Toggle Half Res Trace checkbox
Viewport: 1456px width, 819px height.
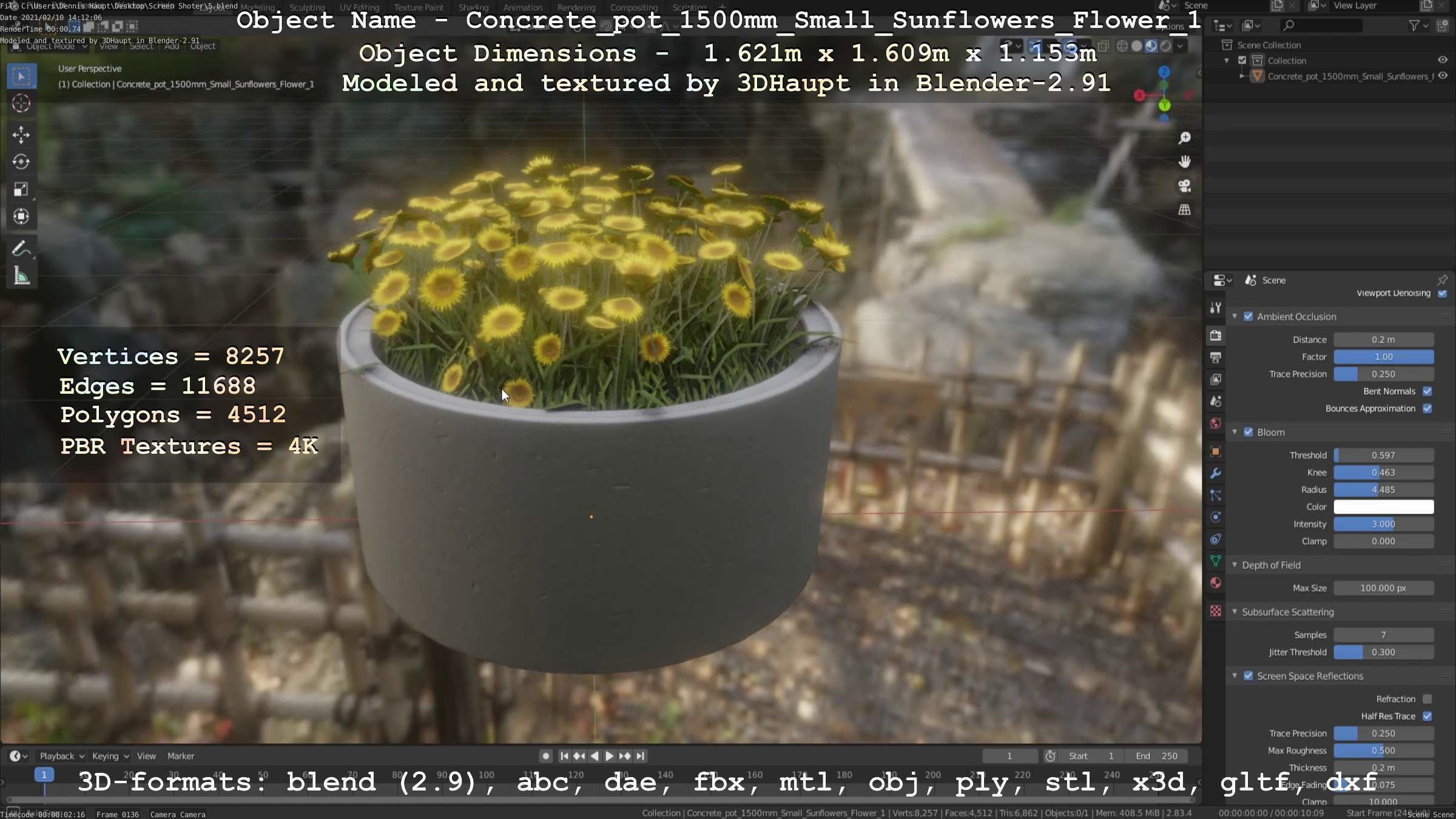(1427, 716)
